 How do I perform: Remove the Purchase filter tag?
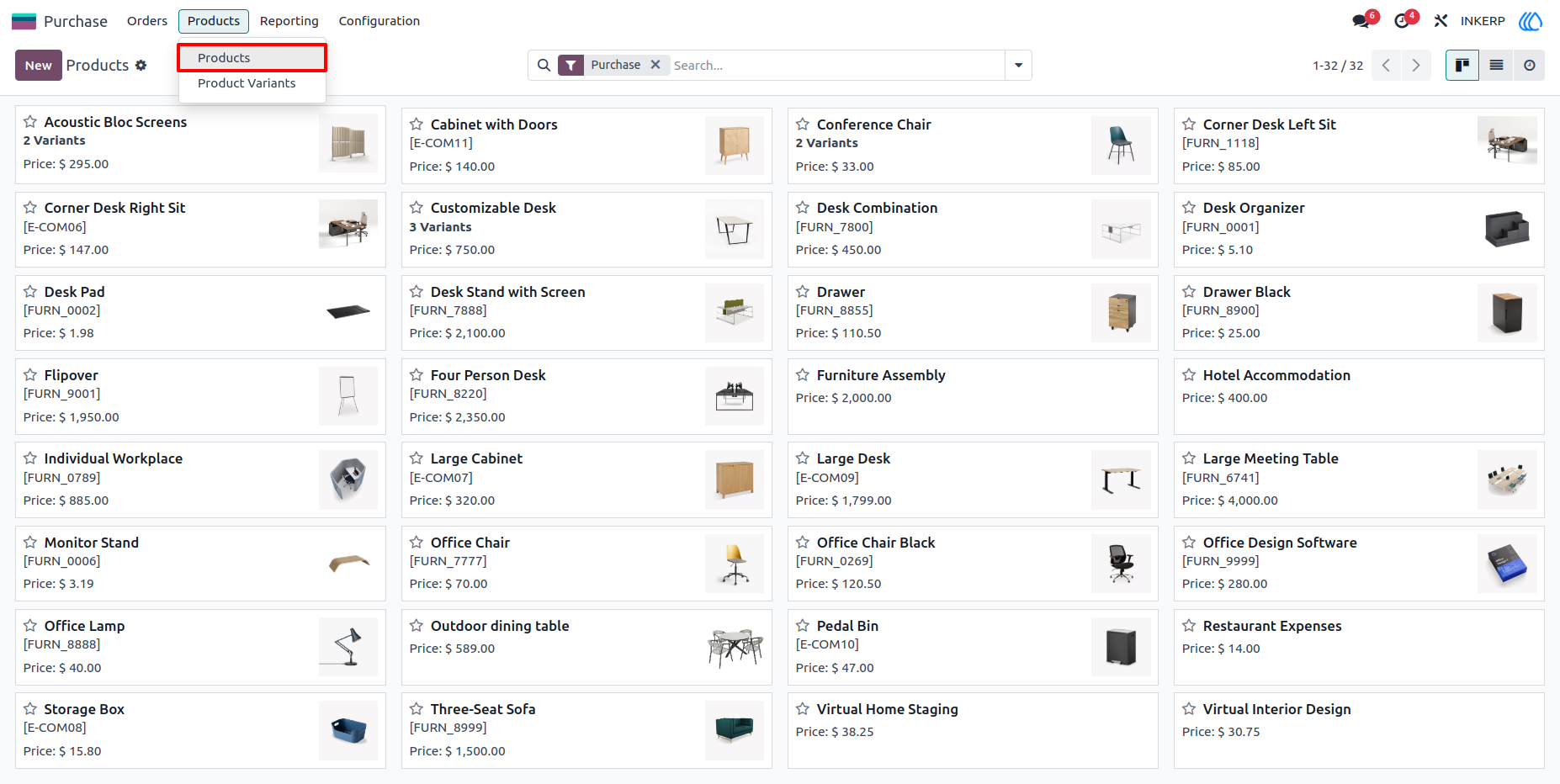point(655,65)
